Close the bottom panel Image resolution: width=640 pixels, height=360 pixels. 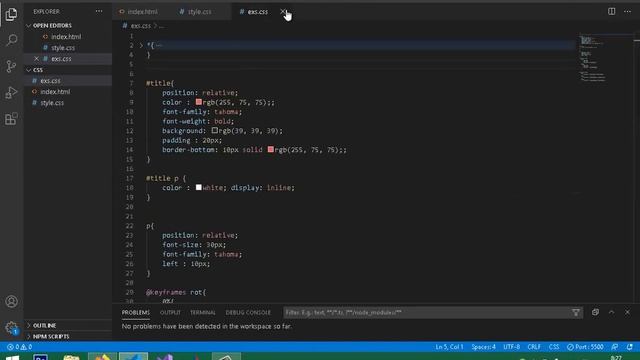(x=627, y=312)
